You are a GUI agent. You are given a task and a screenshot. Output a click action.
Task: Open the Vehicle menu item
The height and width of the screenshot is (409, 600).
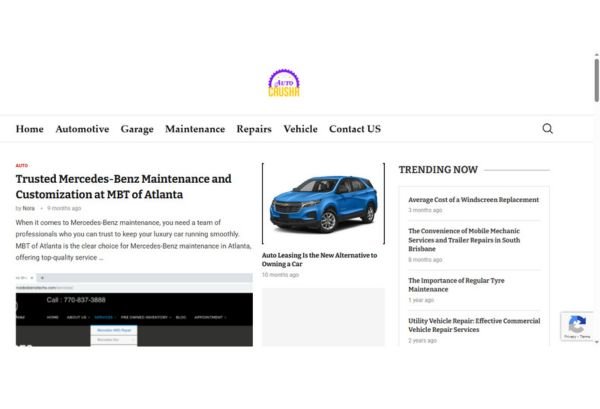[x=300, y=129]
